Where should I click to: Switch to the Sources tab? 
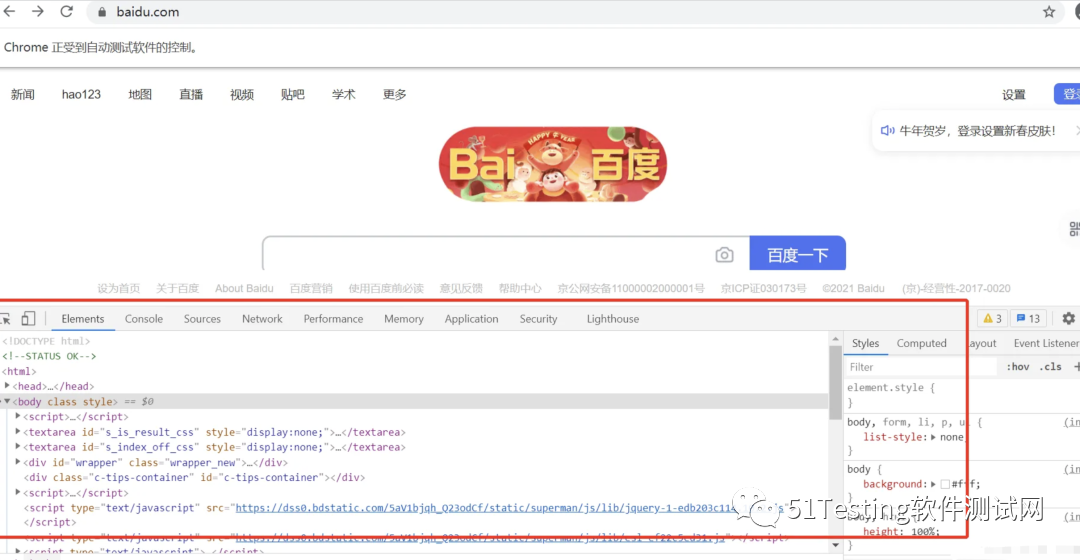202,319
